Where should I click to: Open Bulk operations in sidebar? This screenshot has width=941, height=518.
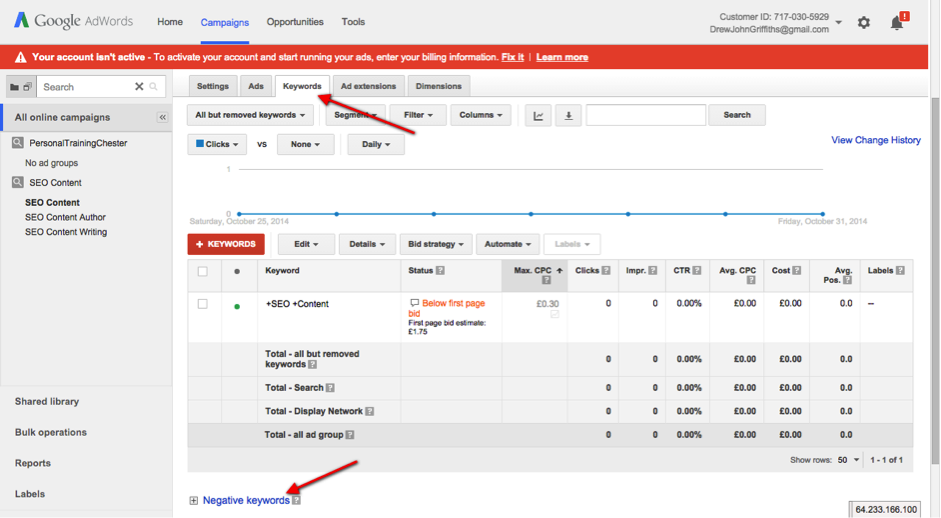(51, 432)
